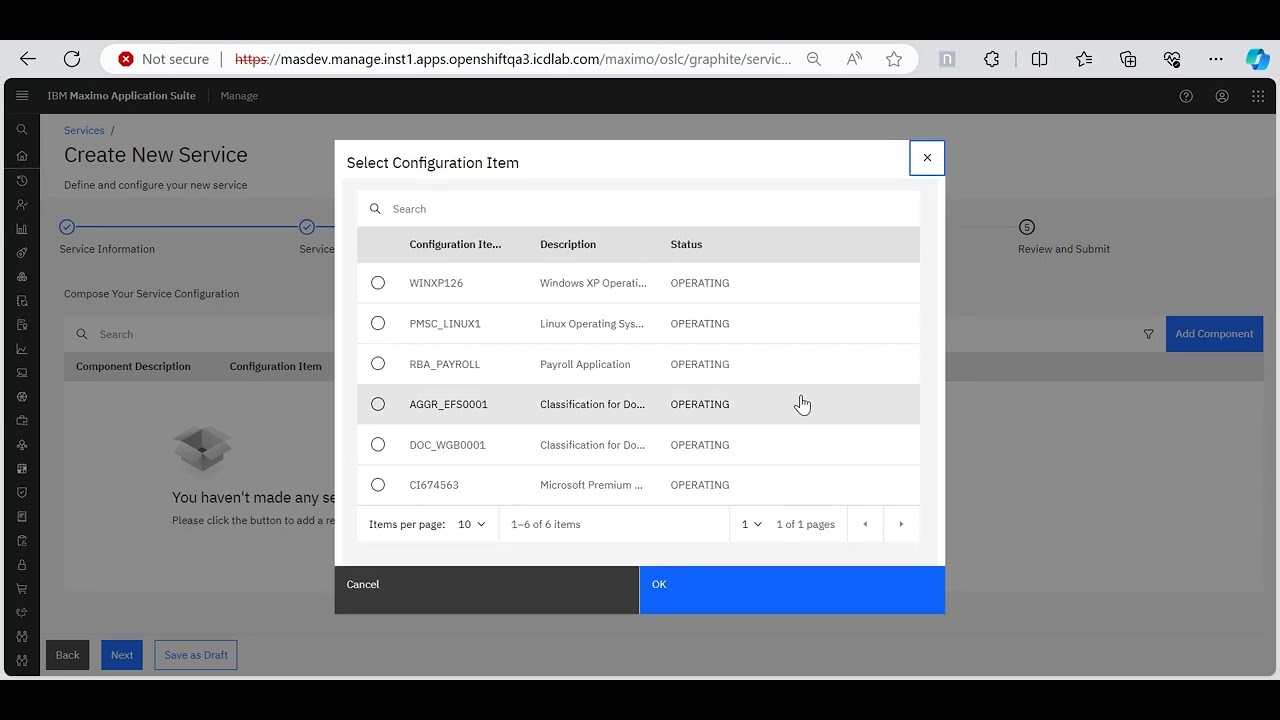Click the Status column header
Viewport: 1280px width, 720px height.
686,244
